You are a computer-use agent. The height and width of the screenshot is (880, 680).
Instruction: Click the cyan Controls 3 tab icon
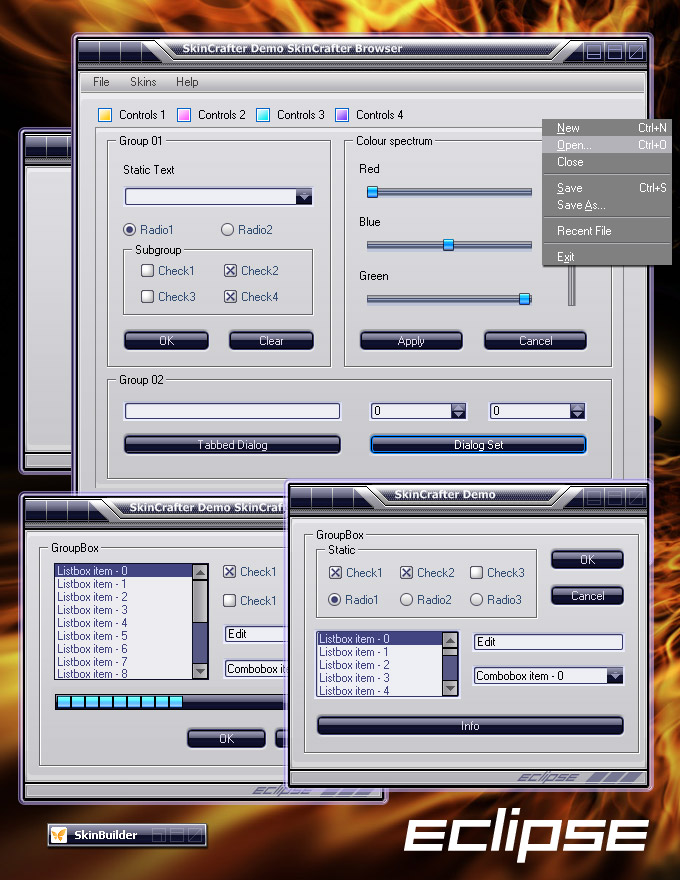263,115
